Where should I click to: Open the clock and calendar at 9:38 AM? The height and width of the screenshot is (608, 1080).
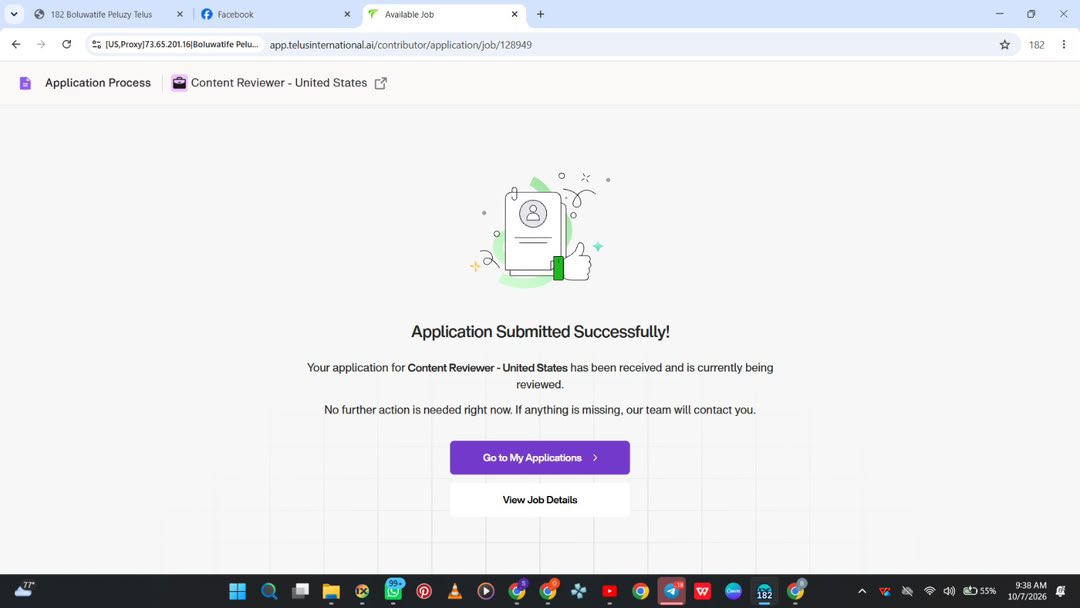coord(1027,591)
